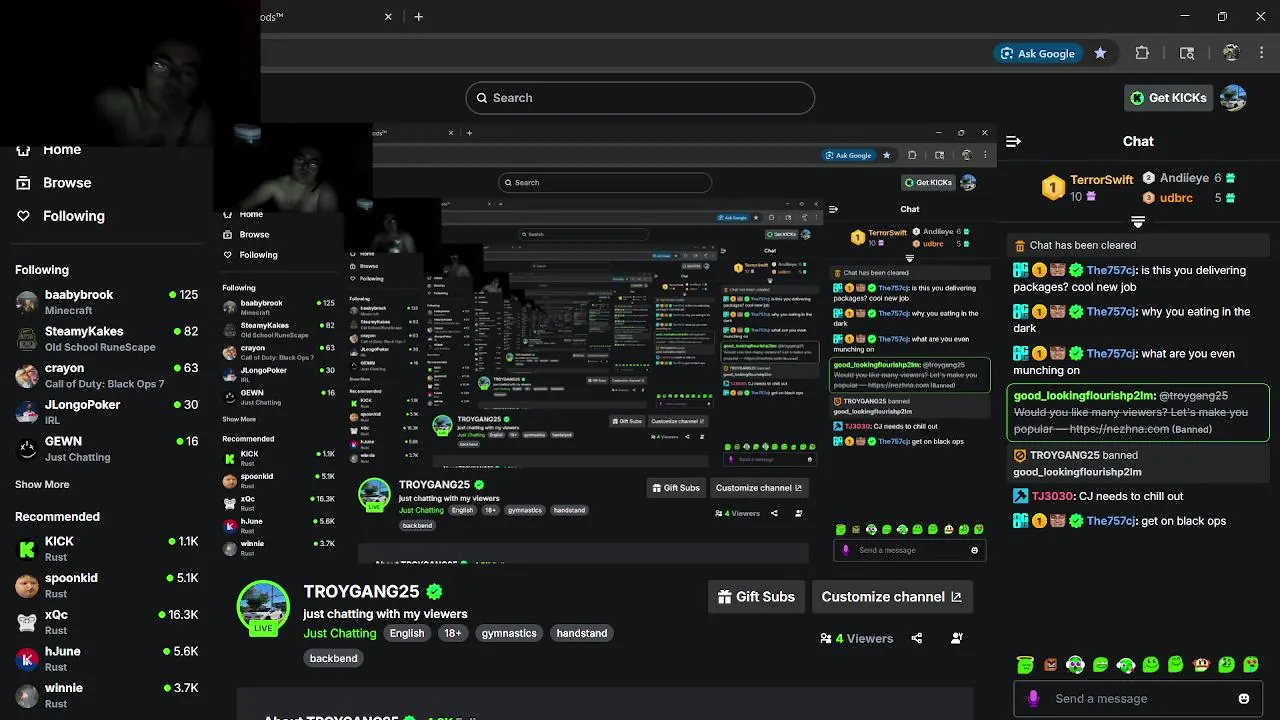Image resolution: width=1280 pixels, height=720 pixels.
Task: Insert the first headphones frog emote
Action: (x=1075, y=665)
